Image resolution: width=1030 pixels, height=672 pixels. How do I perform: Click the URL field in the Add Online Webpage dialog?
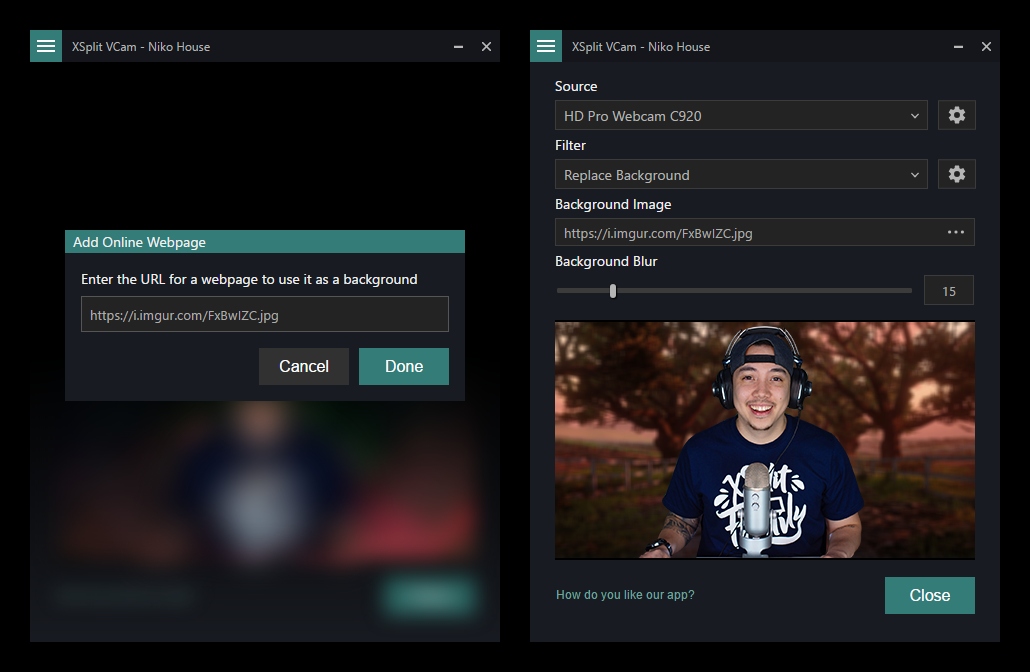pos(265,315)
